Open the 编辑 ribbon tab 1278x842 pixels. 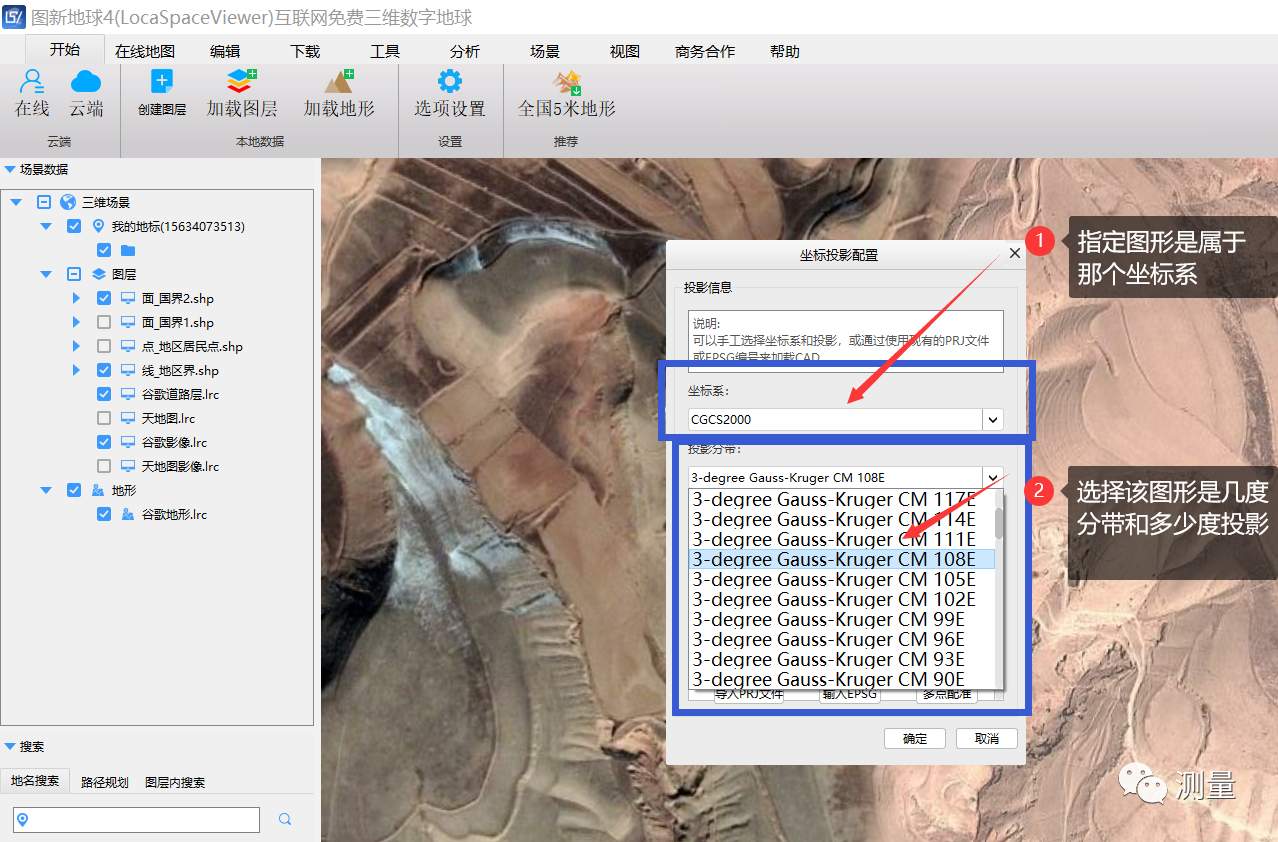point(225,51)
